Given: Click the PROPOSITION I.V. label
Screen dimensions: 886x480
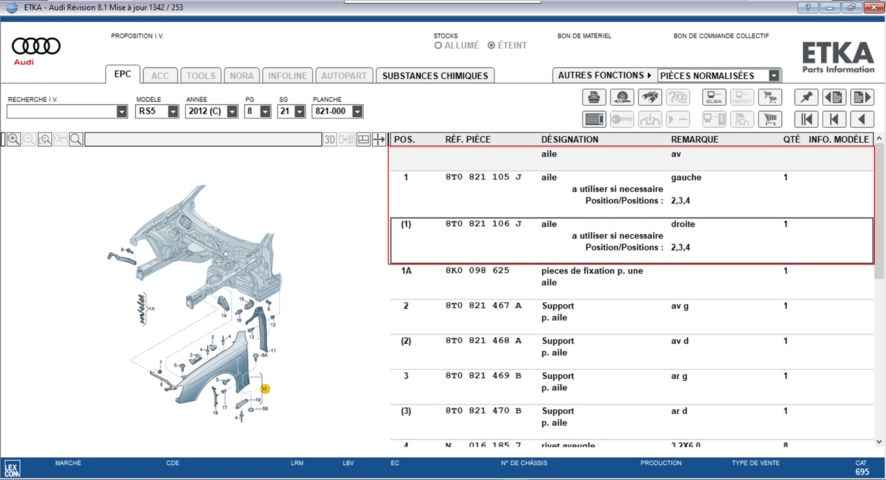Looking at the screenshot, I should 137,36.
